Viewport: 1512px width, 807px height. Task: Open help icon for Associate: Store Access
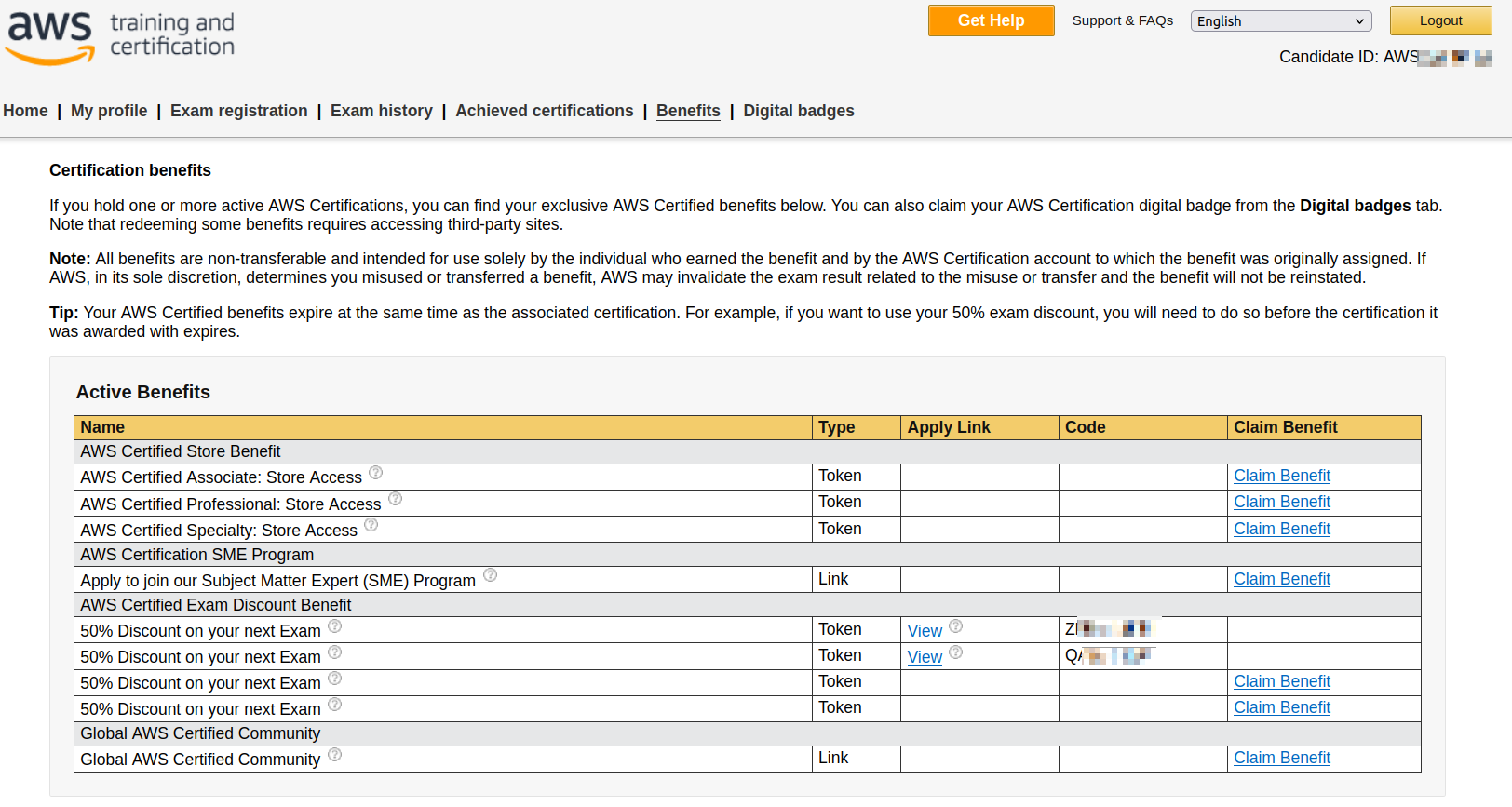[x=375, y=473]
